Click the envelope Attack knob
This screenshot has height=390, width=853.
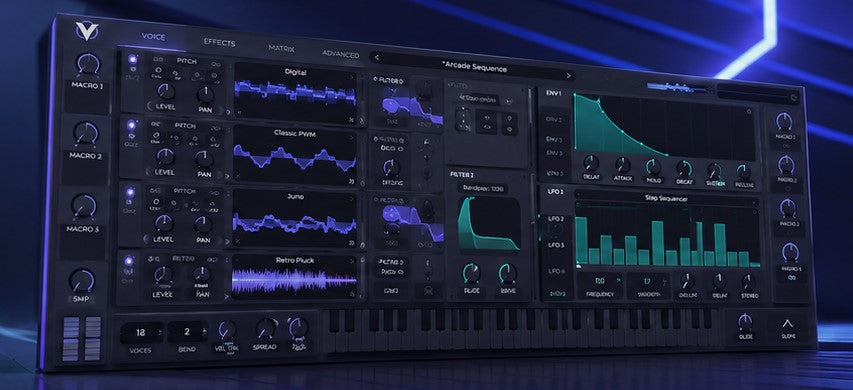click(622, 165)
